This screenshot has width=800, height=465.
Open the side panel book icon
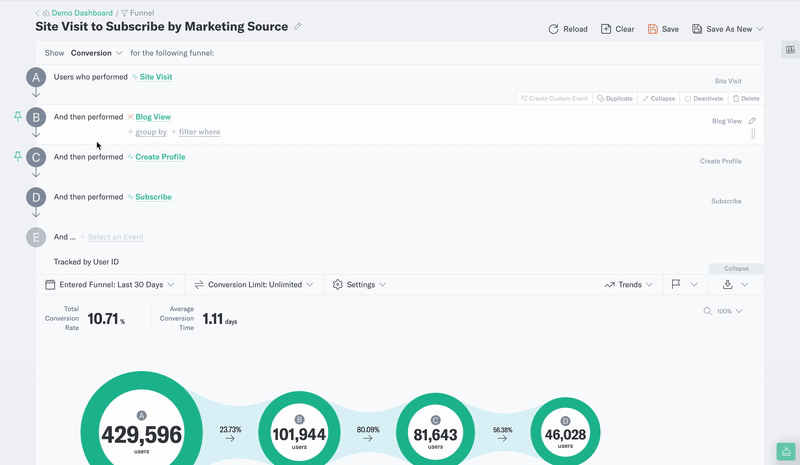pyautogui.click(x=790, y=50)
